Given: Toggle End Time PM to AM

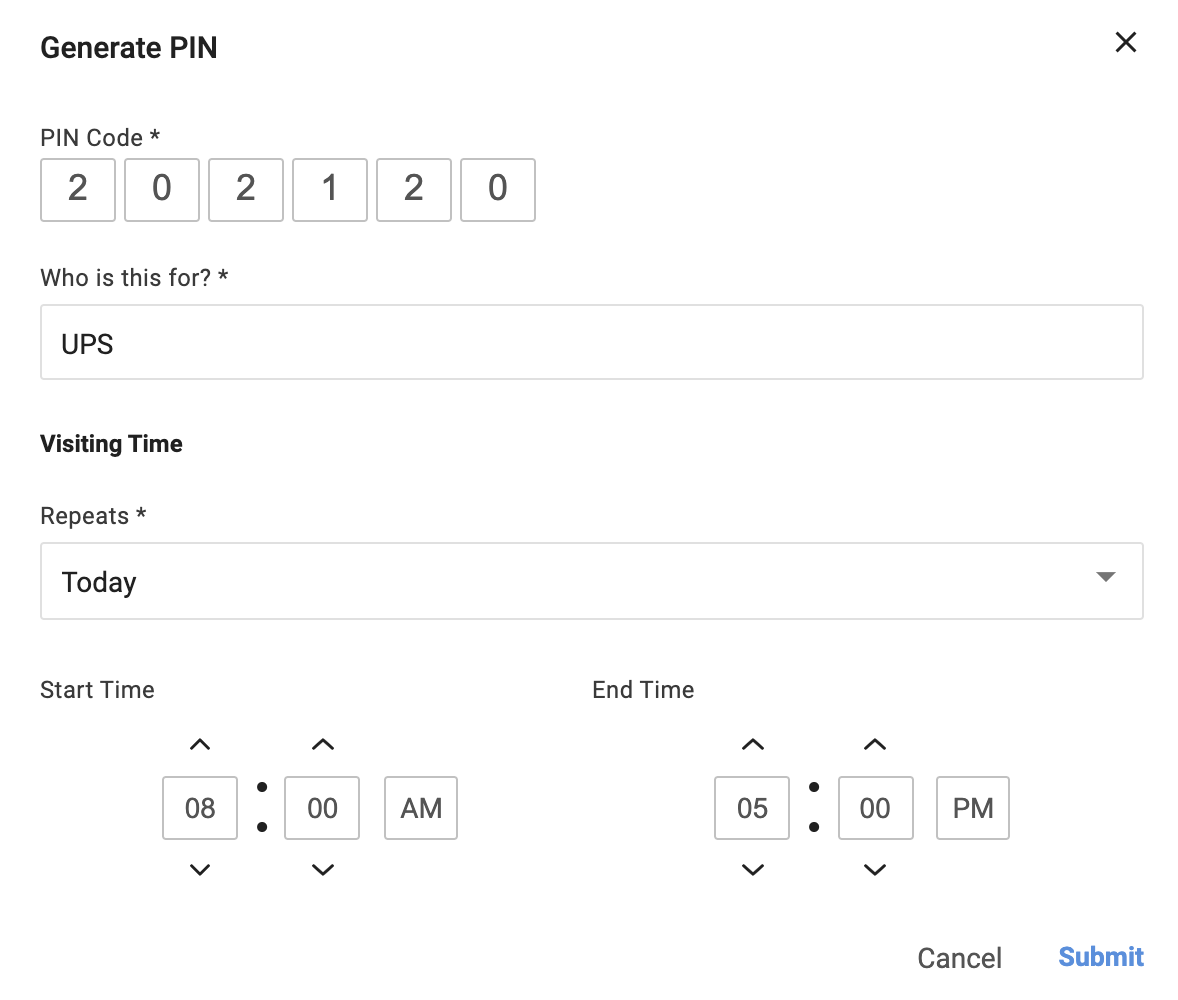Looking at the screenshot, I should coord(973,808).
